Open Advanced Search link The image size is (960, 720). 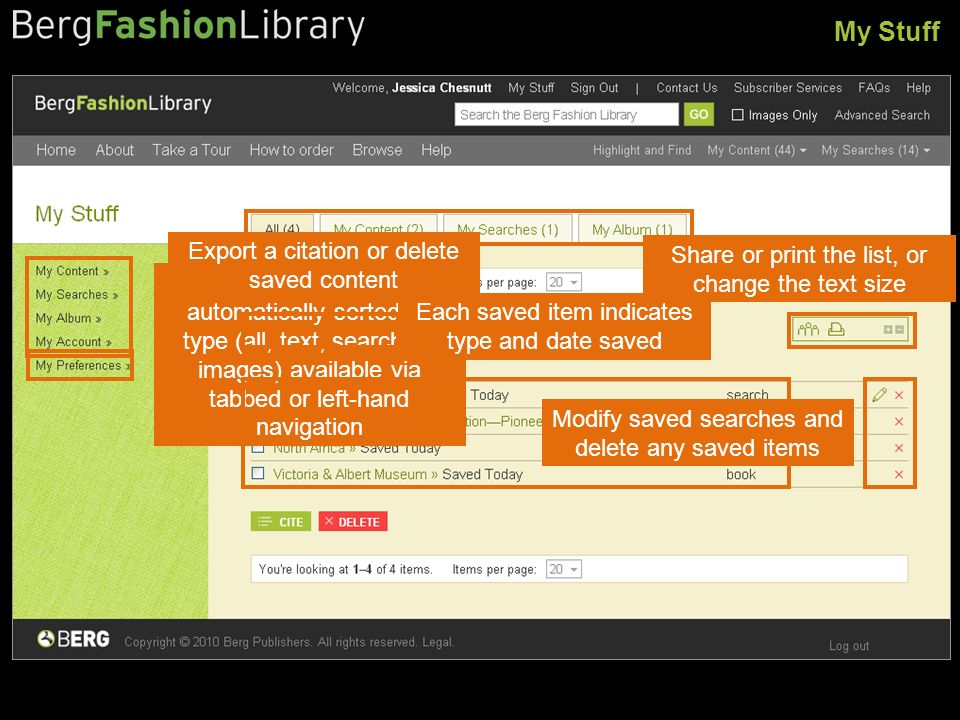[882, 114]
